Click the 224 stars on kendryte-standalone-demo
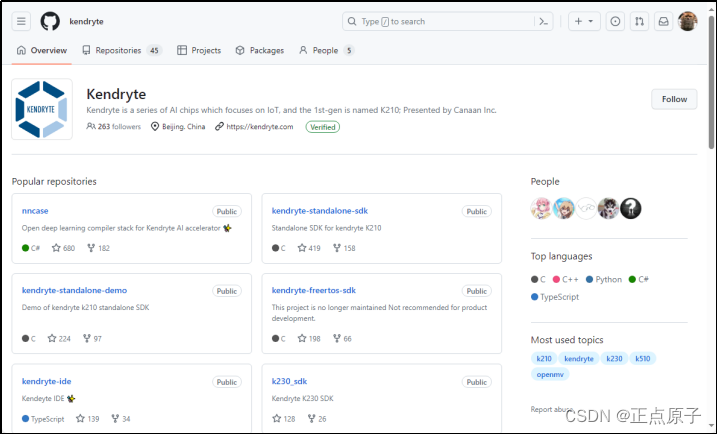The image size is (717, 434). [59, 338]
